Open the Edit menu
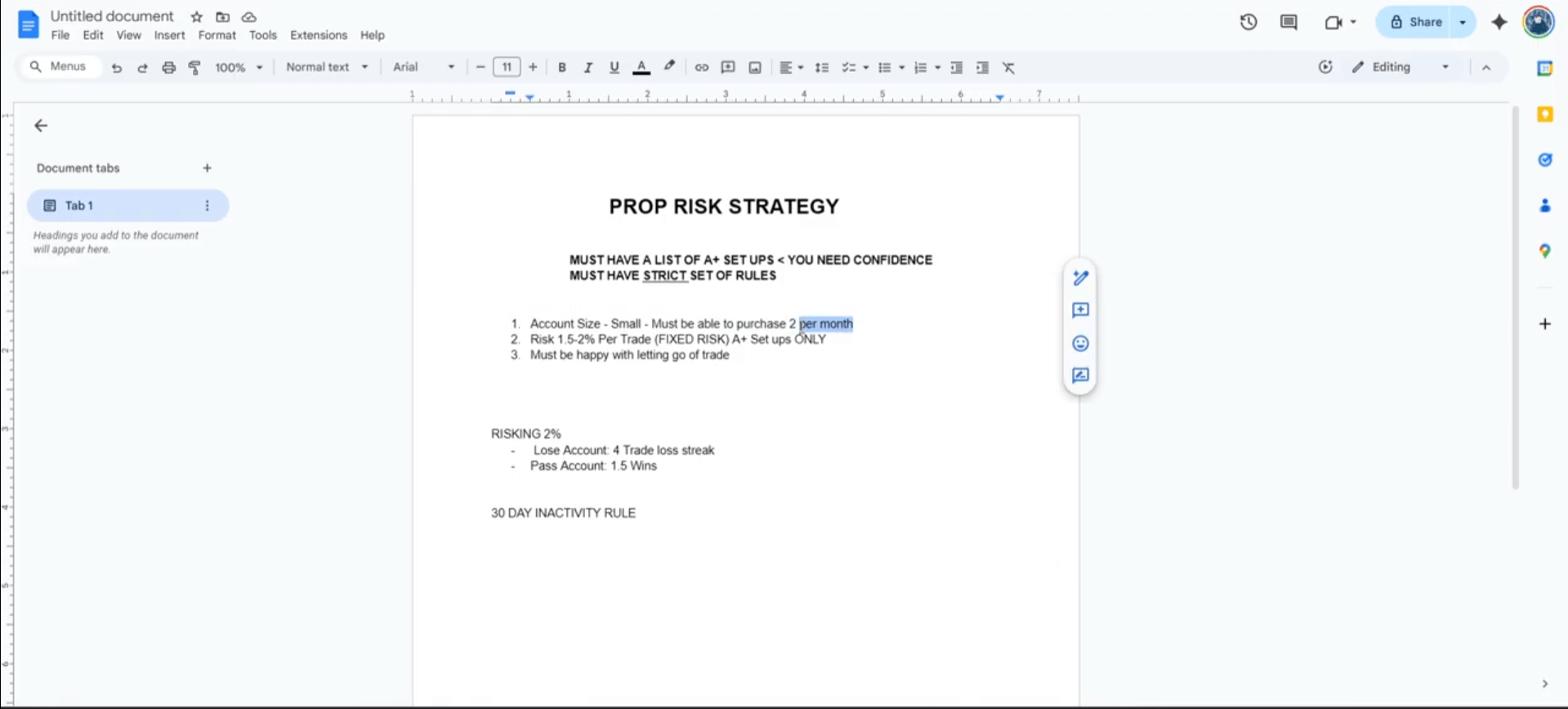 tap(93, 35)
